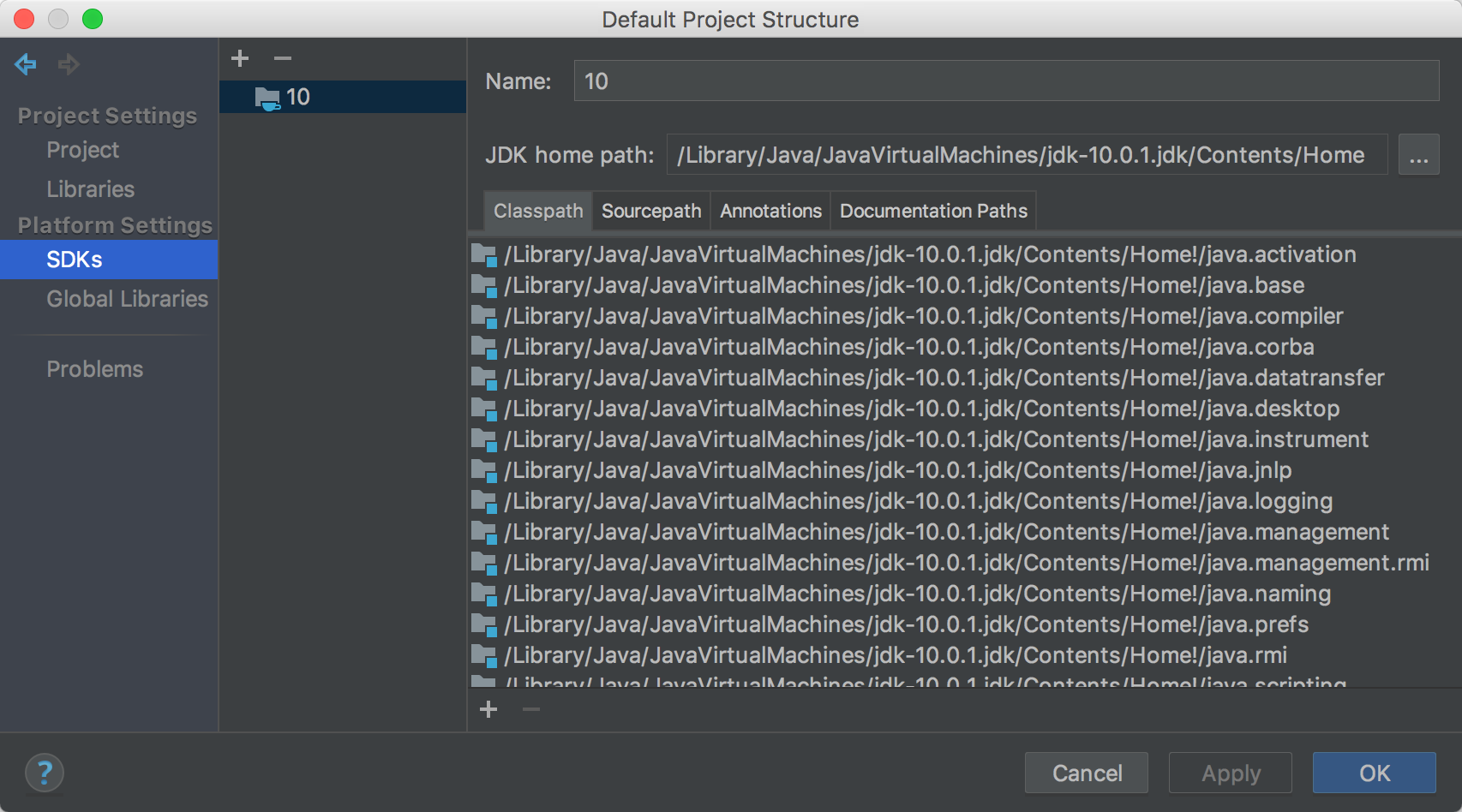Go to Global Libraries settings
The image size is (1462, 812).
(x=127, y=299)
